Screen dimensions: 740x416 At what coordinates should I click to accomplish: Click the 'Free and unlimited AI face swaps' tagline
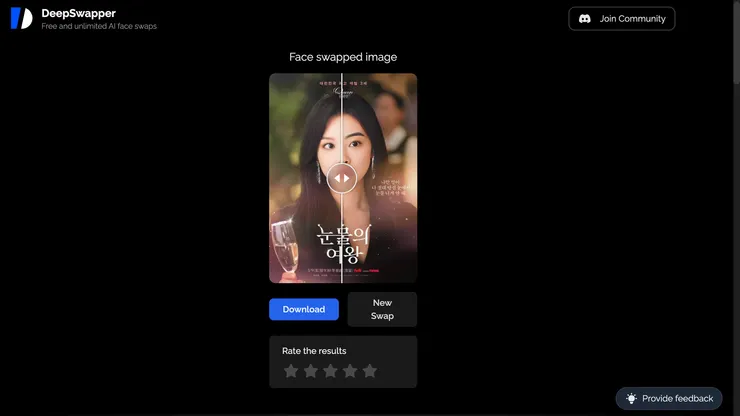(x=99, y=26)
